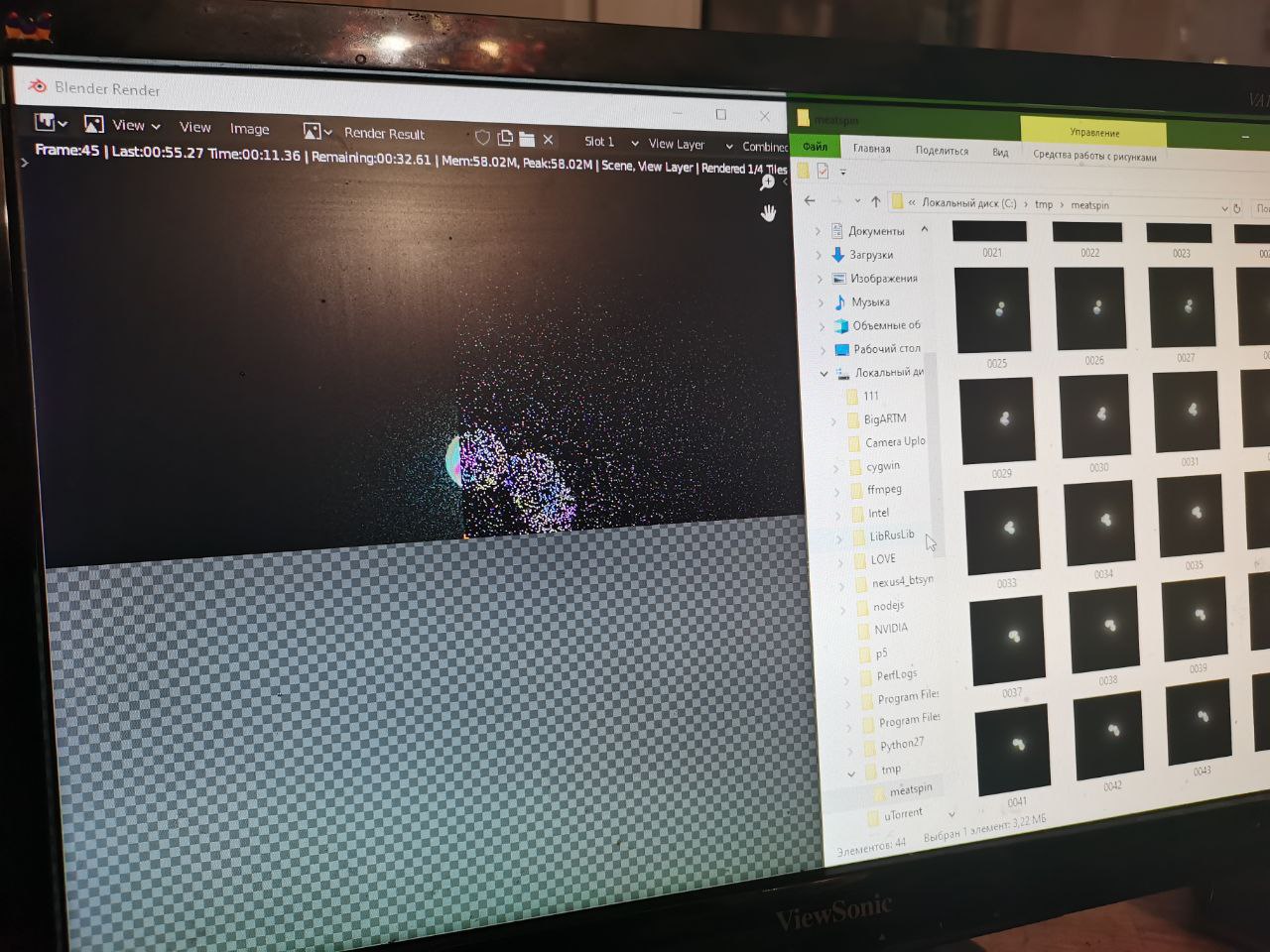This screenshot has height=952, width=1270.
Task: Collapse the tmp folder tree node
Action: pyautogui.click(x=851, y=773)
